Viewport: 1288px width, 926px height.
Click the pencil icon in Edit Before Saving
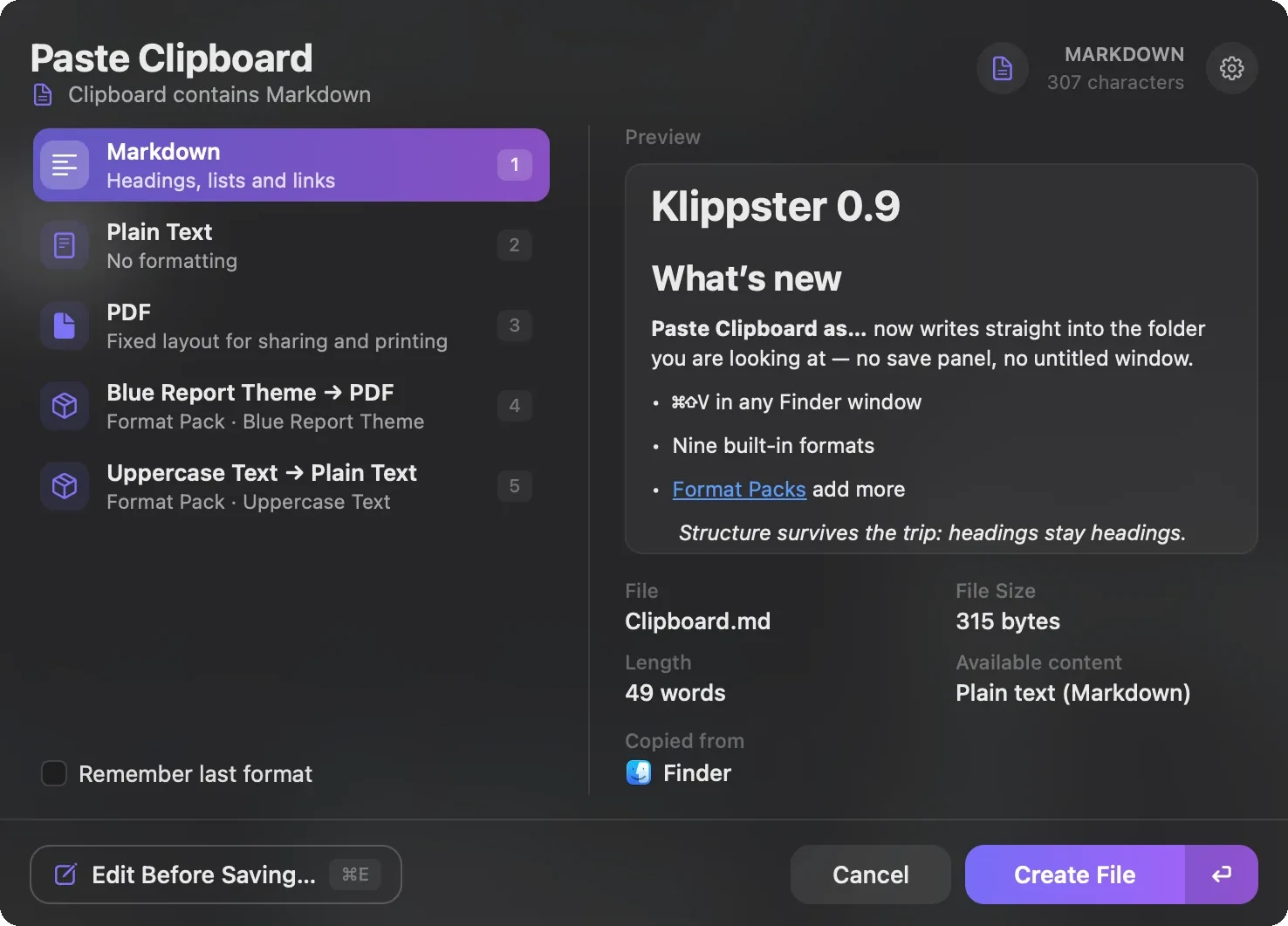[x=65, y=875]
